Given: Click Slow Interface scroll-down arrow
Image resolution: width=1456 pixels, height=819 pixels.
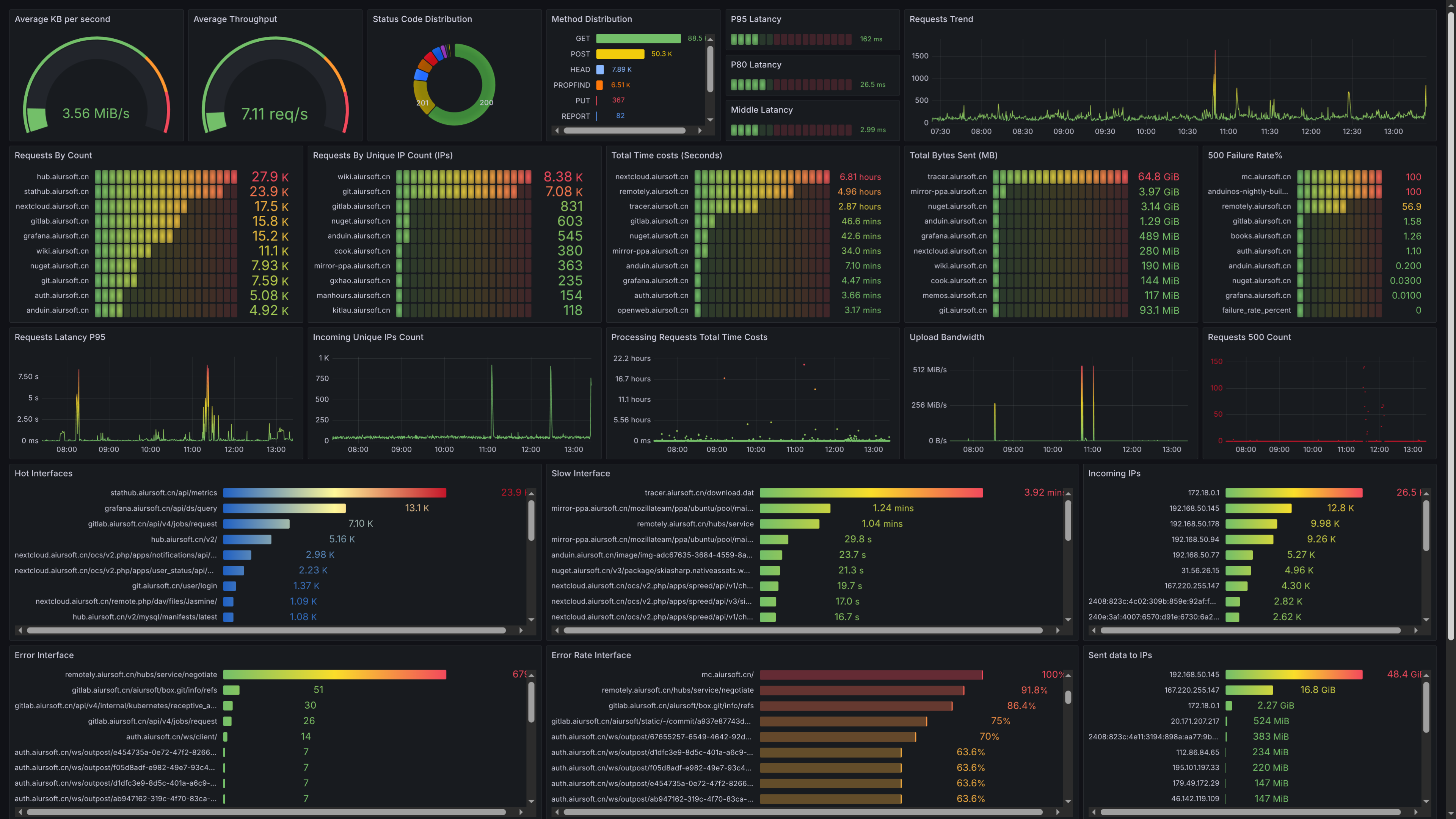Looking at the screenshot, I should pyautogui.click(x=1068, y=620).
